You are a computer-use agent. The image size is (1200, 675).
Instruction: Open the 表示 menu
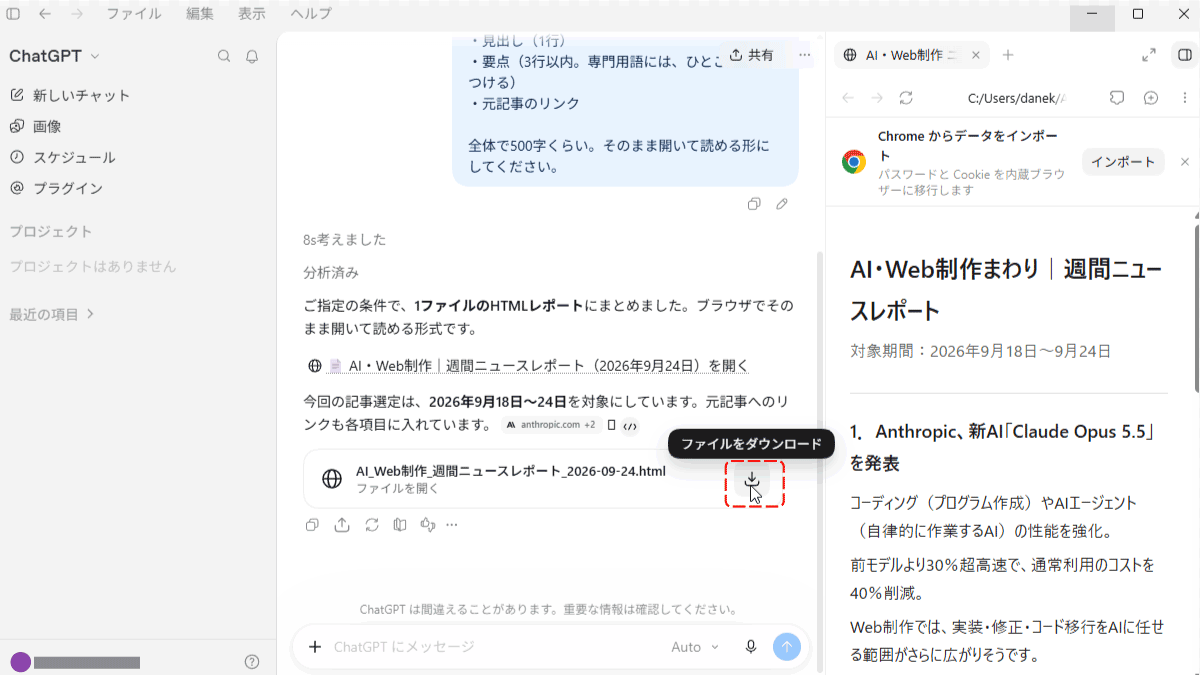tap(252, 14)
